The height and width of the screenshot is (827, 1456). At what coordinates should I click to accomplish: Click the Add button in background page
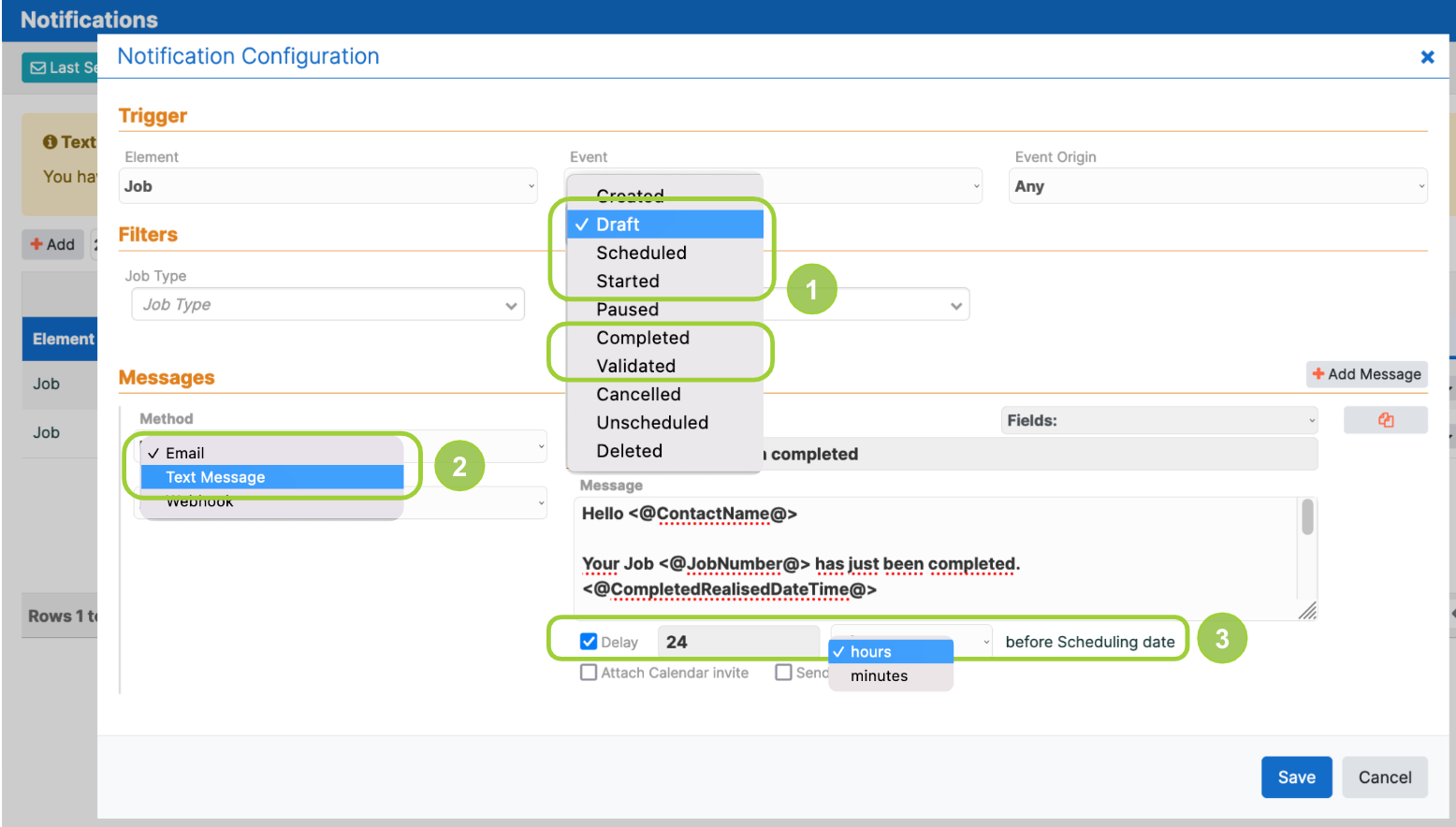coord(53,244)
